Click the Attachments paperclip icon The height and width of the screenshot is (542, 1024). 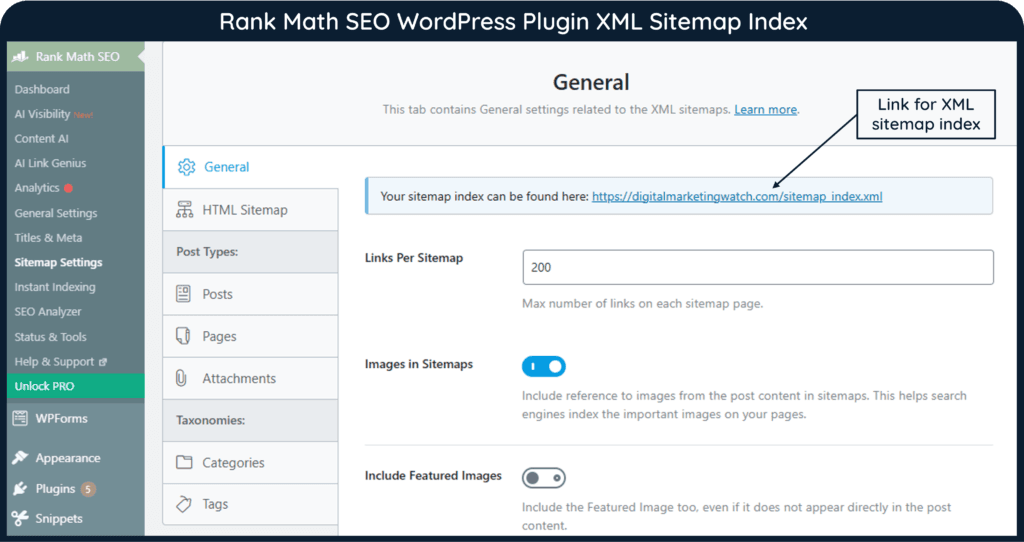pos(182,378)
